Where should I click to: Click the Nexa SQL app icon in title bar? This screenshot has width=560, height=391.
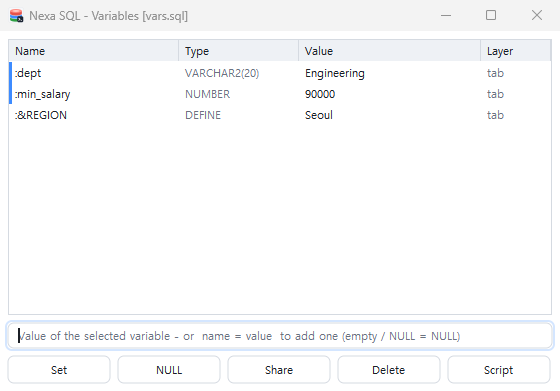16,16
